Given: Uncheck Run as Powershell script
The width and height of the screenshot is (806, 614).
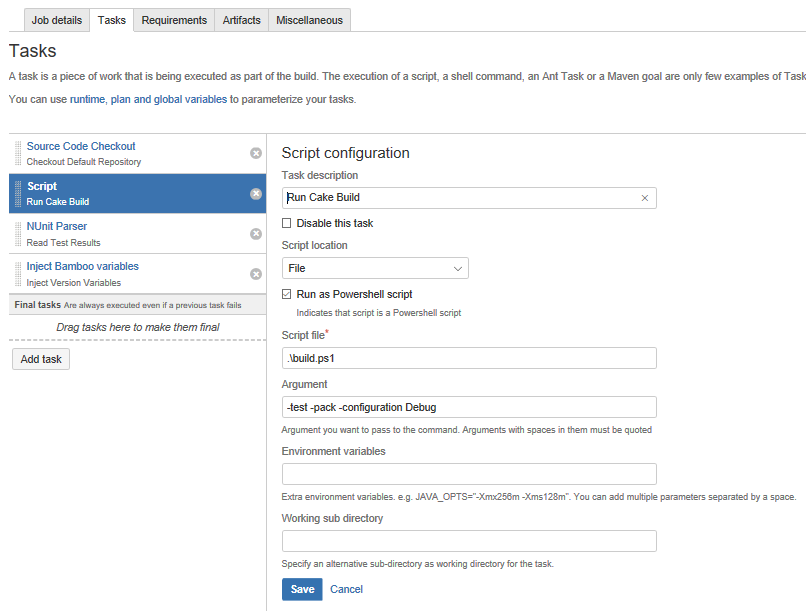Looking at the screenshot, I should coord(285,293).
